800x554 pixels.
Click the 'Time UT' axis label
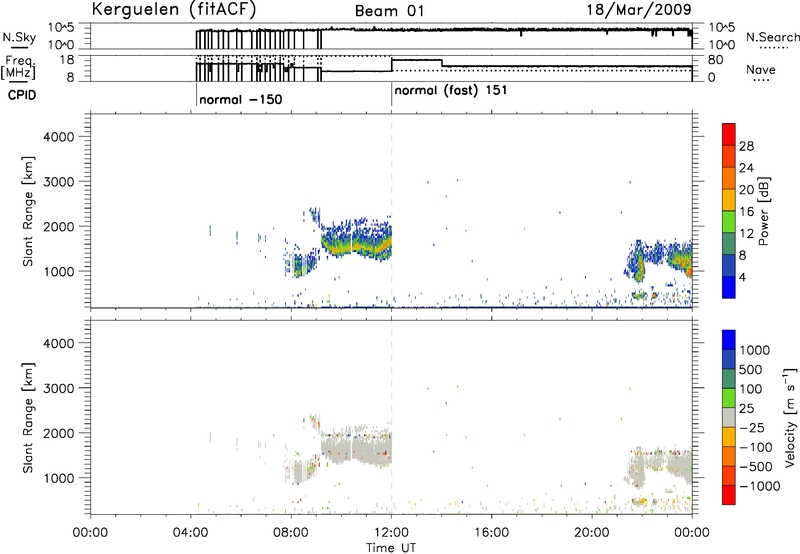pyautogui.click(x=391, y=548)
